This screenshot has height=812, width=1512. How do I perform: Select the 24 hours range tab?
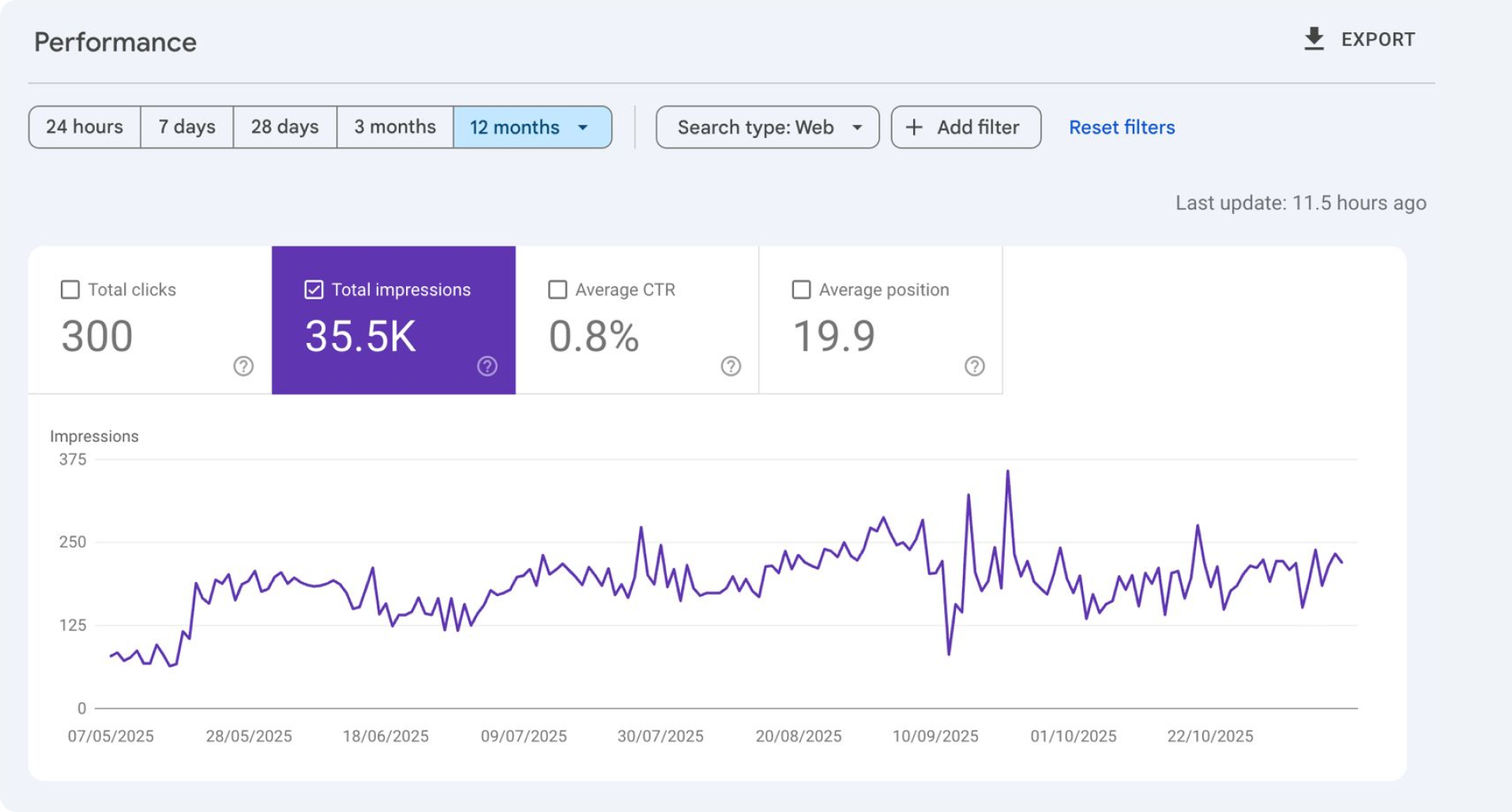pos(85,127)
